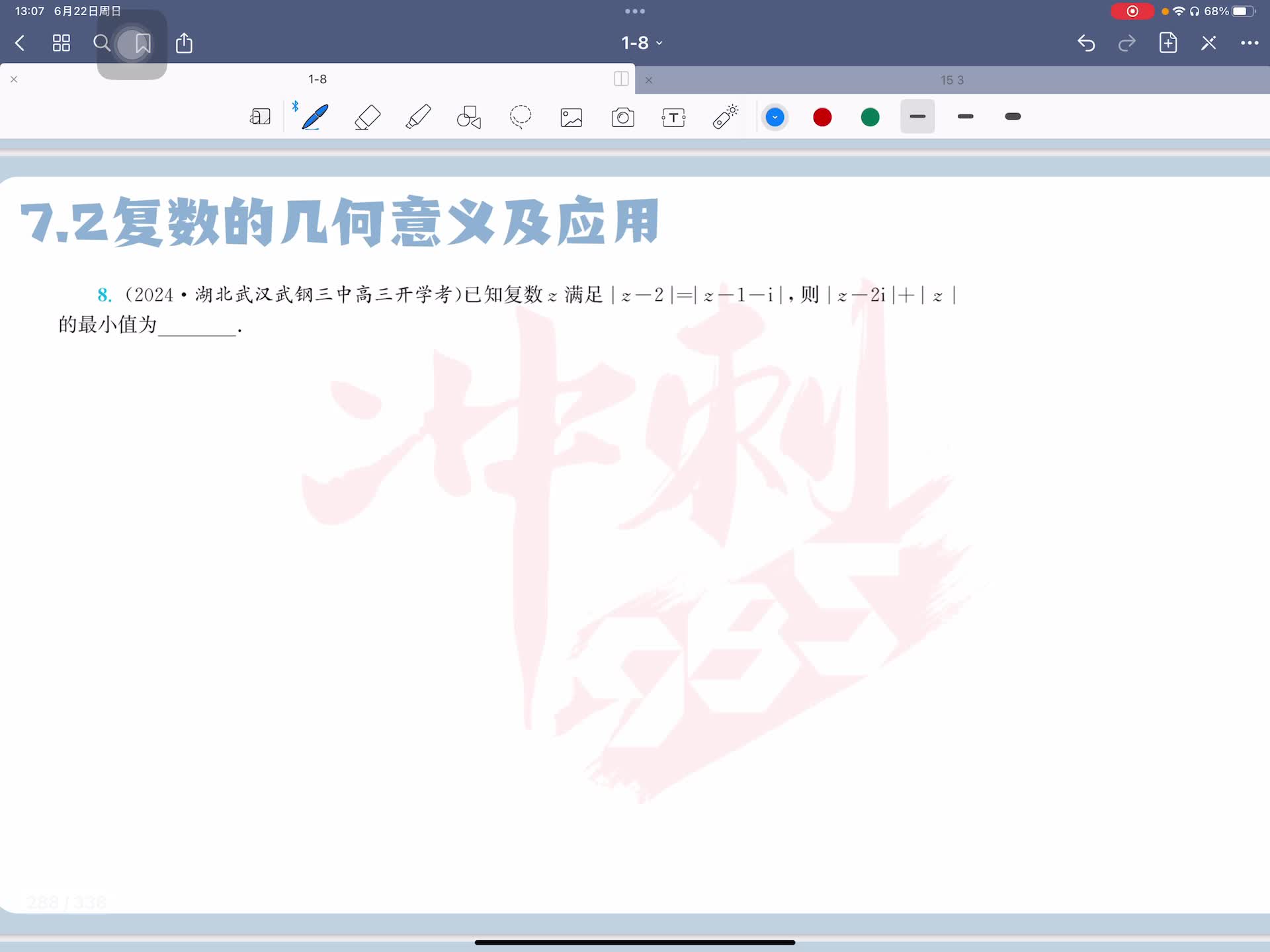Switch to the 15 3 tab

(x=952, y=80)
